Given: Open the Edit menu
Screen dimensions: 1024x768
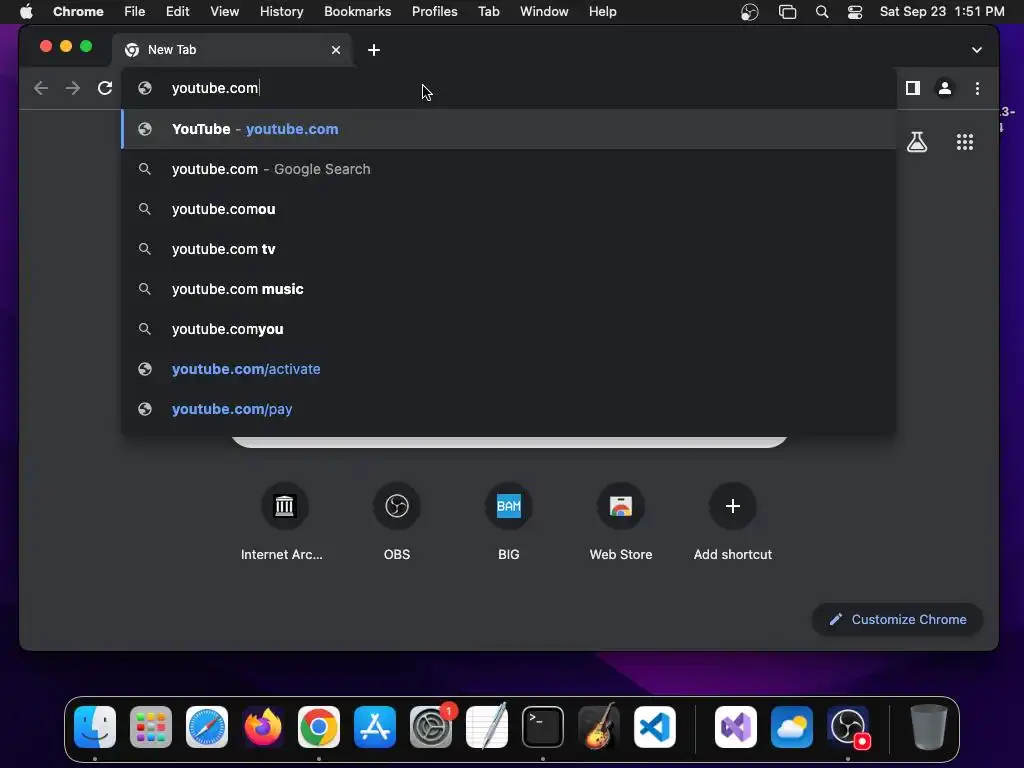Looking at the screenshot, I should (177, 12).
